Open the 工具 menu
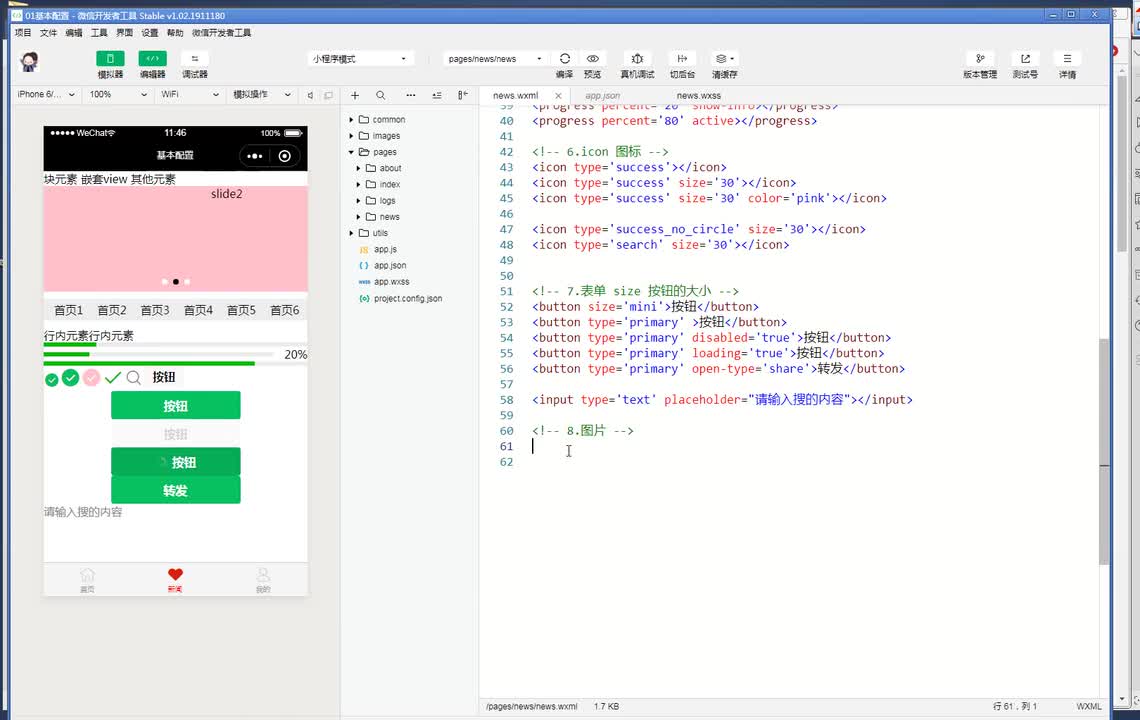The image size is (1140, 720). point(99,33)
